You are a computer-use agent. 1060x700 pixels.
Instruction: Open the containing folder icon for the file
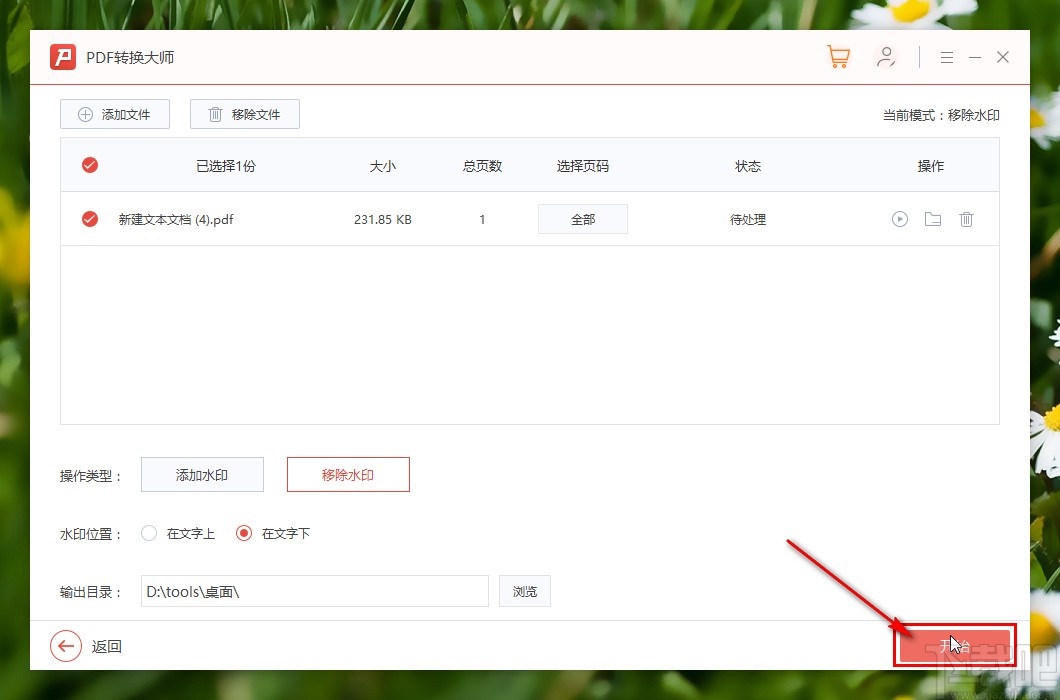932,219
